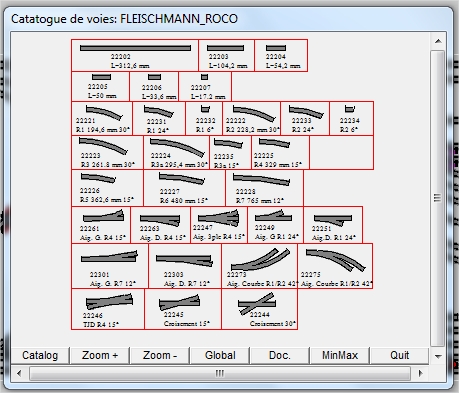459x393 pixels.
Task: Click the Zoom + button
Action: tap(100, 355)
